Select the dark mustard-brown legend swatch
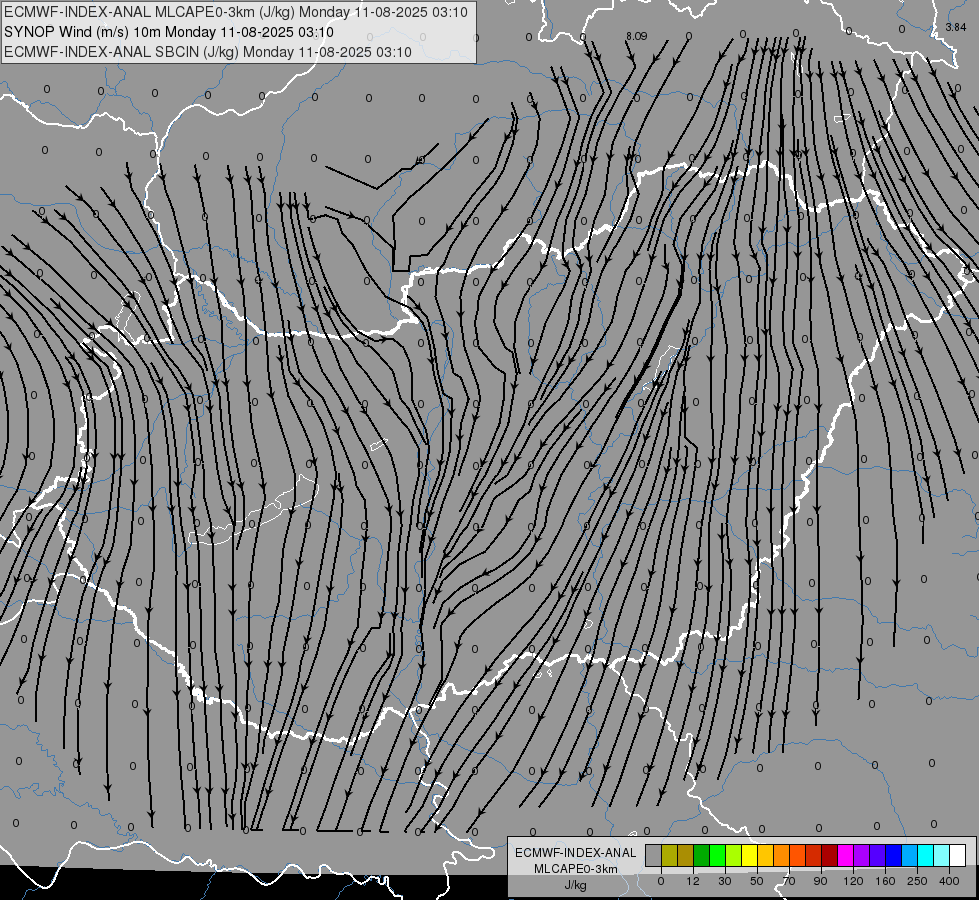 coord(686,855)
